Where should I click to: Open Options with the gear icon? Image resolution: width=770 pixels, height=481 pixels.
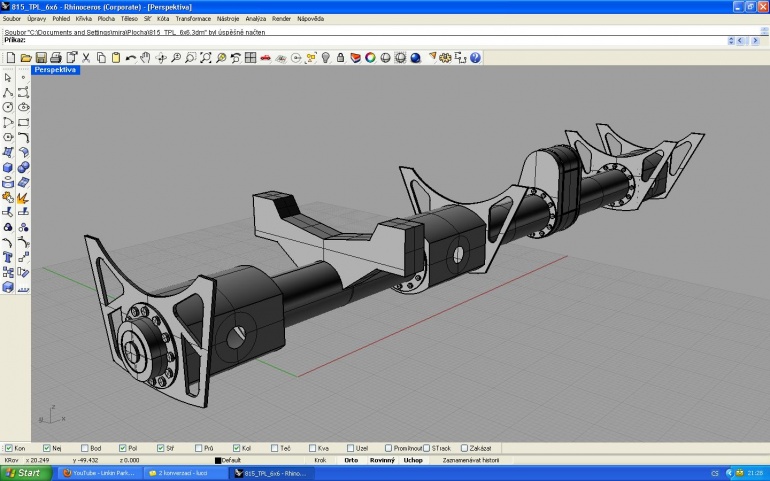pos(445,58)
